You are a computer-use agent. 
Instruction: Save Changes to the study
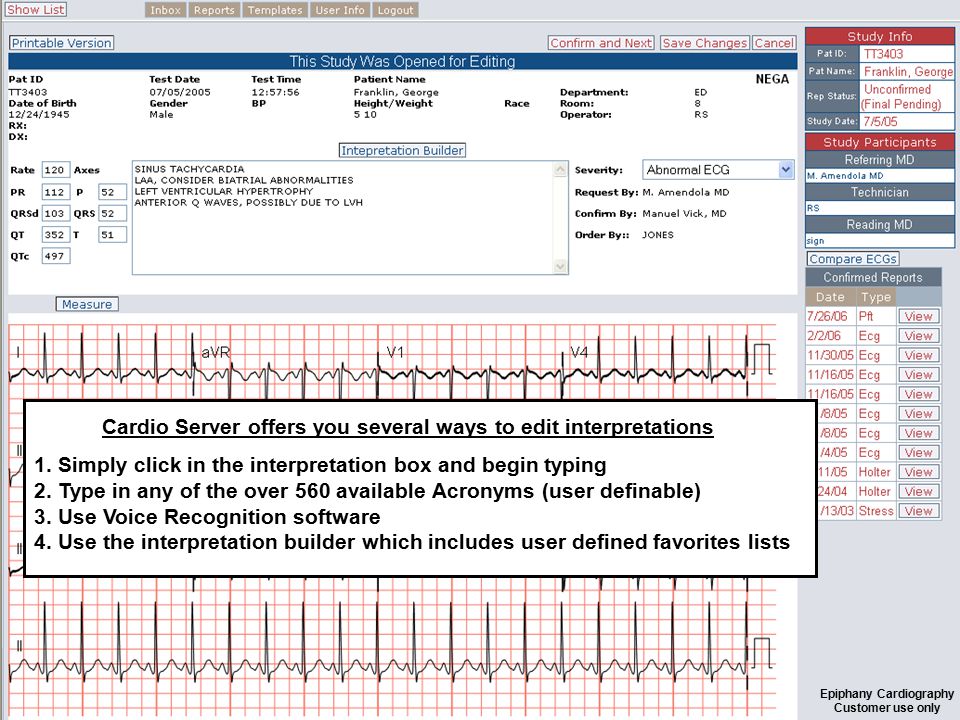pyautogui.click(x=705, y=43)
